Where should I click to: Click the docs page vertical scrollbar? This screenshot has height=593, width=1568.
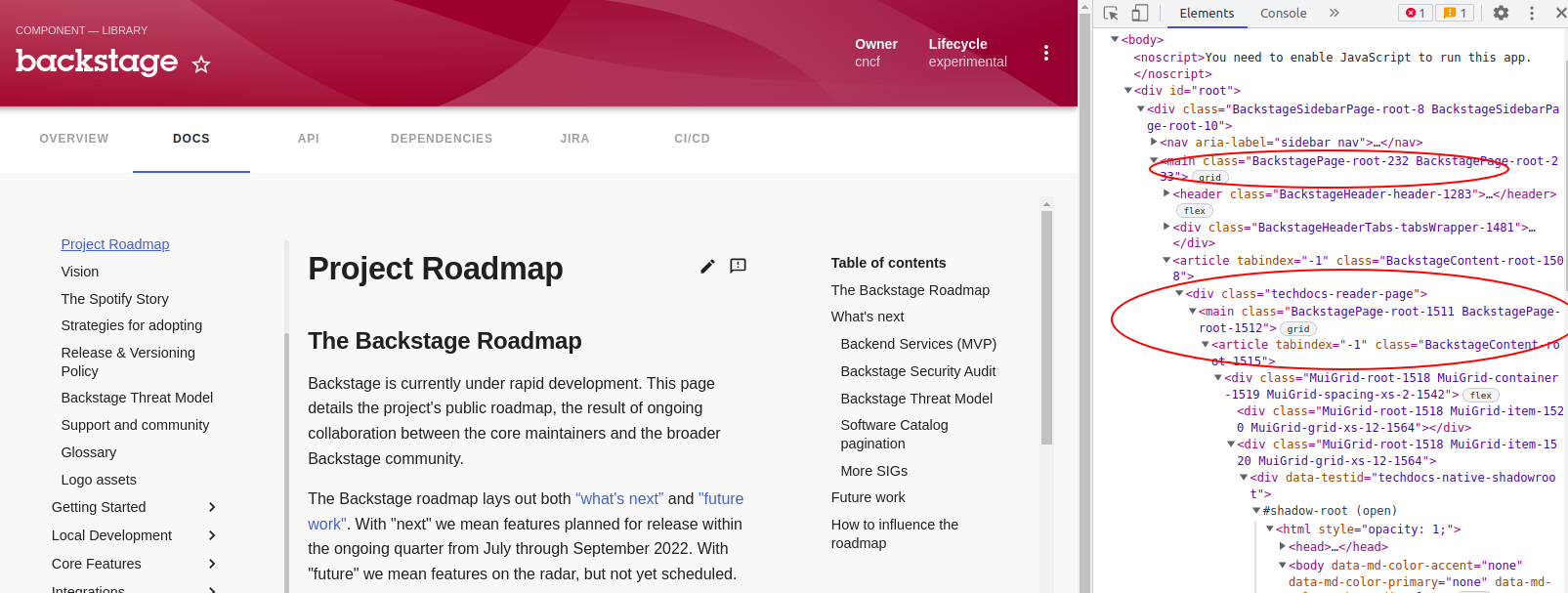click(1046, 327)
